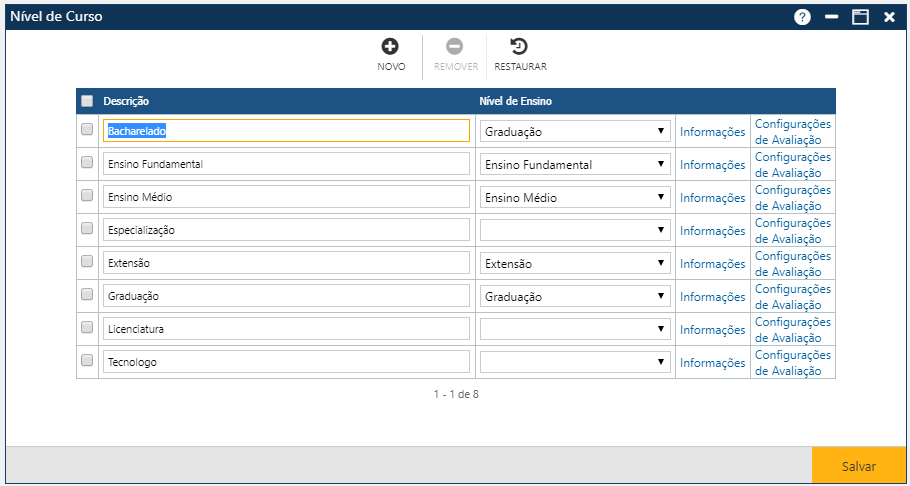This screenshot has width=910, height=486.
Task: Click the Novo plus icon
Action: (x=391, y=46)
